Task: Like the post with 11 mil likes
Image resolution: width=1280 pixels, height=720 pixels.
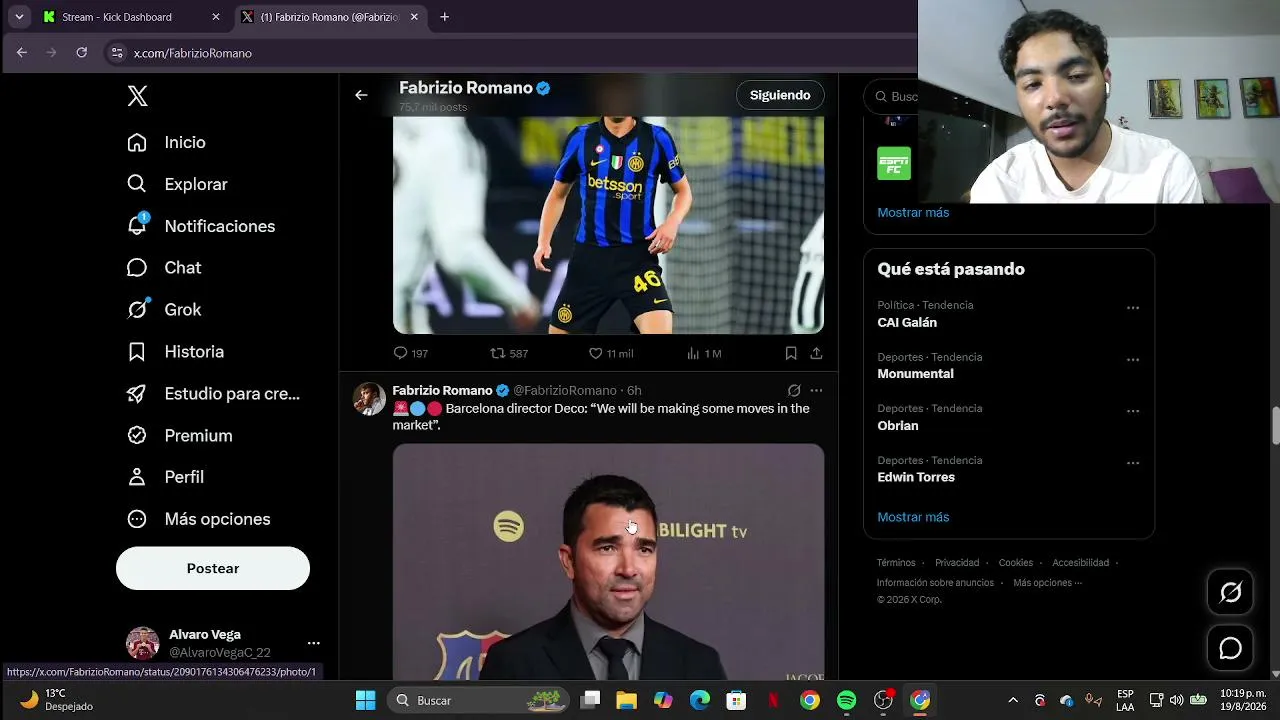Action: pyautogui.click(x=610, y=353)
